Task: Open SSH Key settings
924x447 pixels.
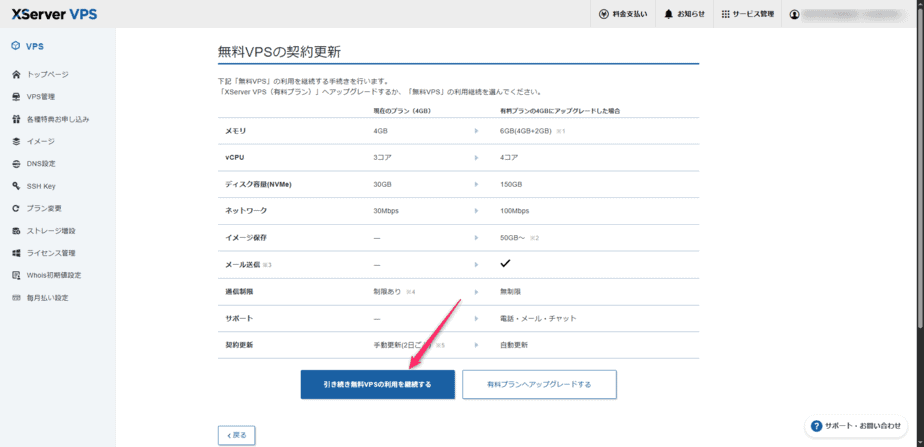Action: pos(41,186)
